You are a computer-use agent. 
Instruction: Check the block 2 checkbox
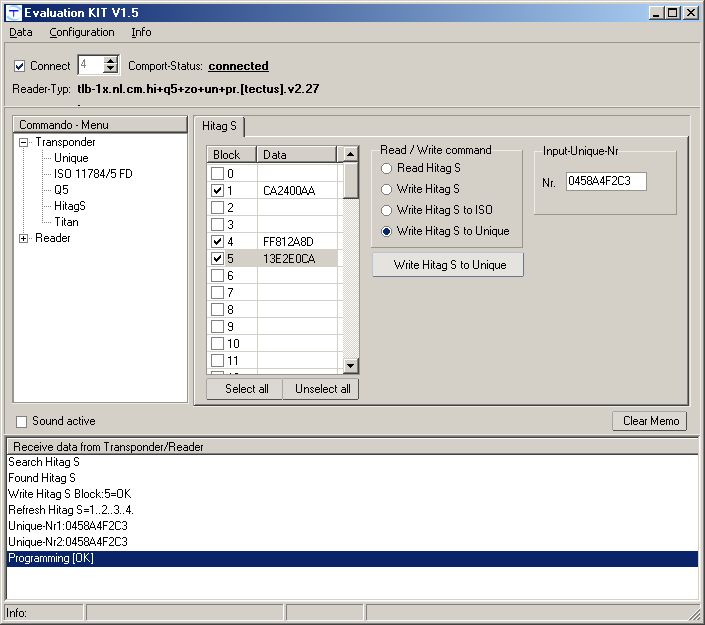217,208
